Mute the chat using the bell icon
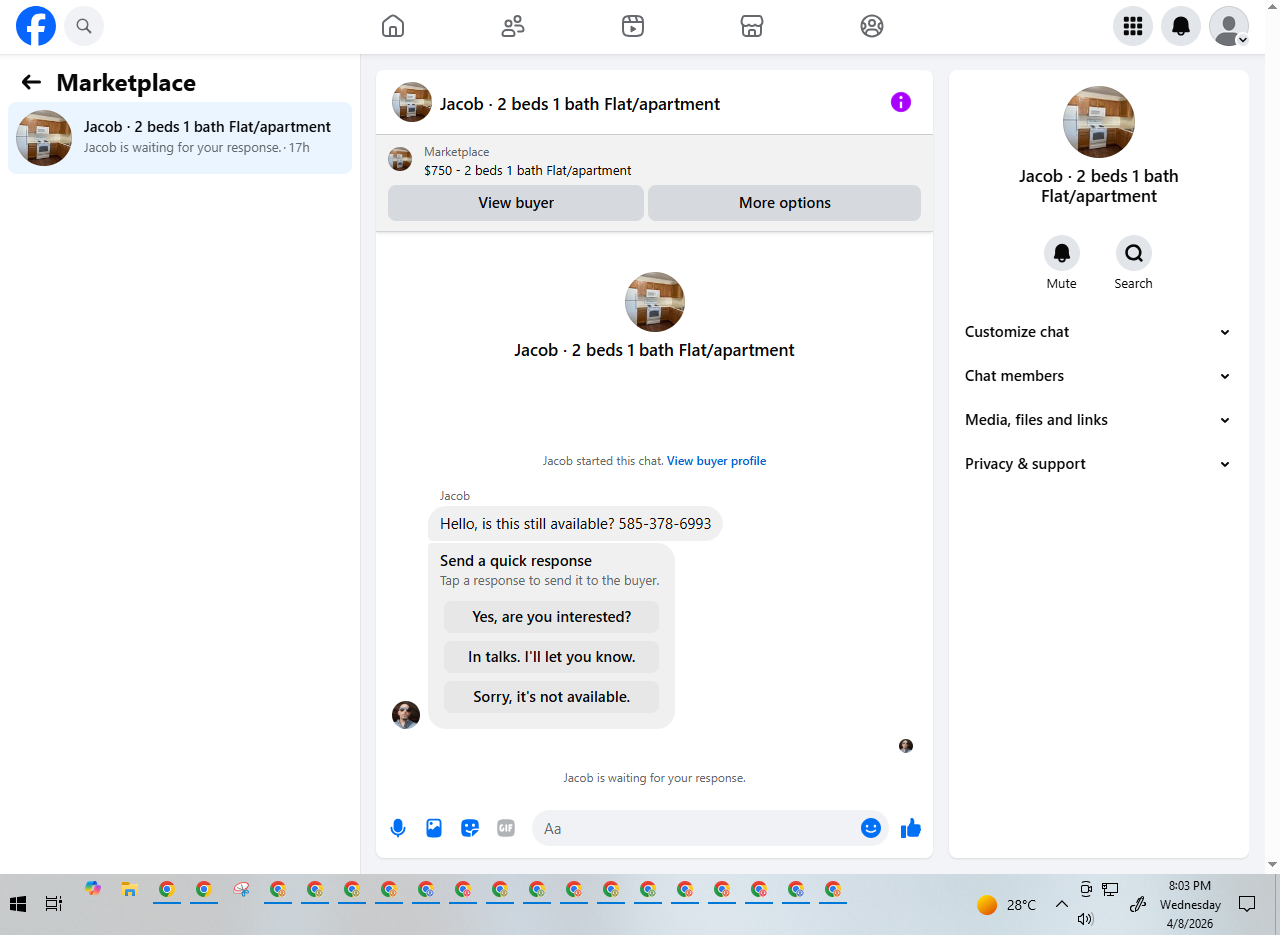The width and height of the screenshot is (1280, 935). pyautogui.click(x=1062, y=254)
